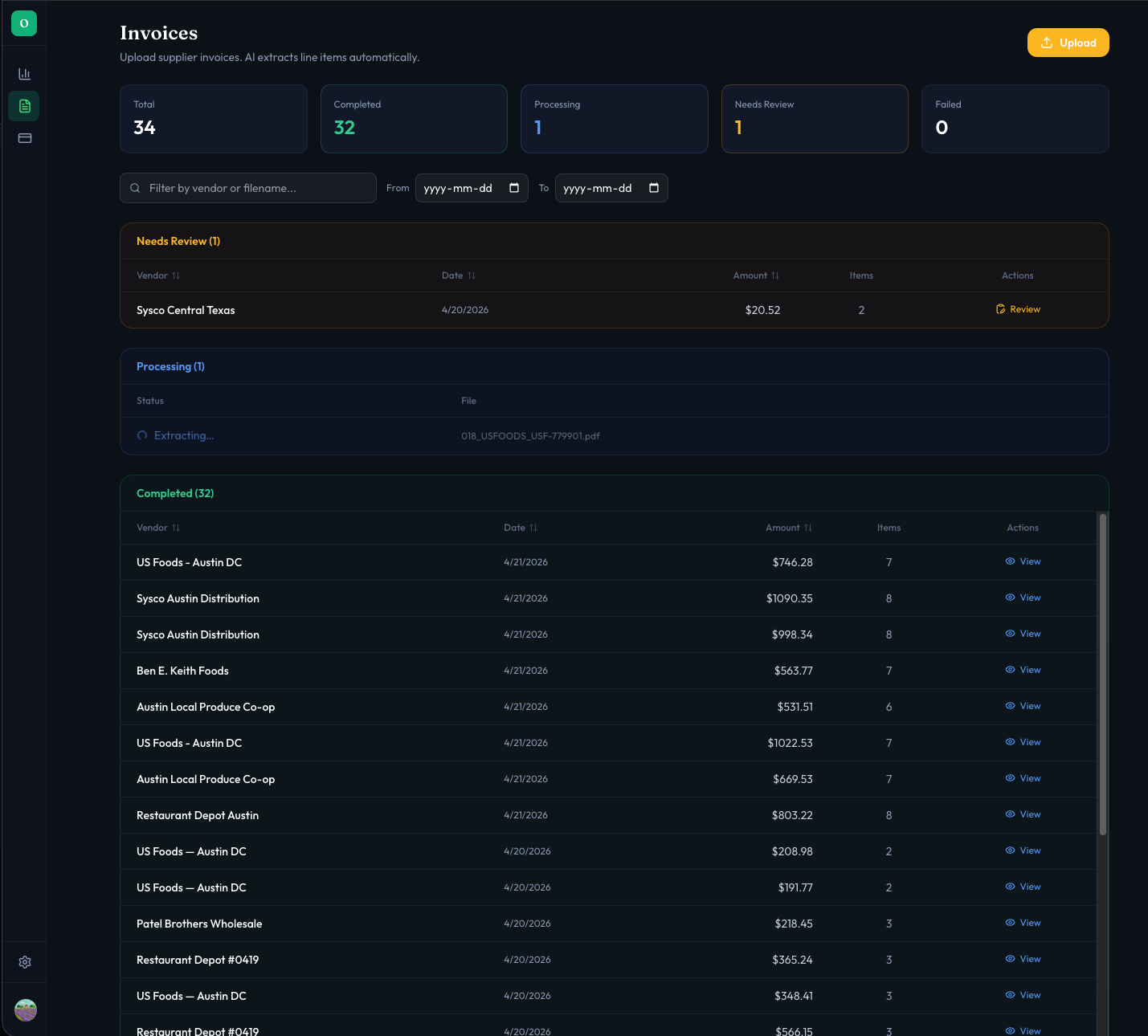The width and height of the screenshot is (1148, 1036).
Task: View the $191.77 US Foods invoice
Action: click(1023, 887)
